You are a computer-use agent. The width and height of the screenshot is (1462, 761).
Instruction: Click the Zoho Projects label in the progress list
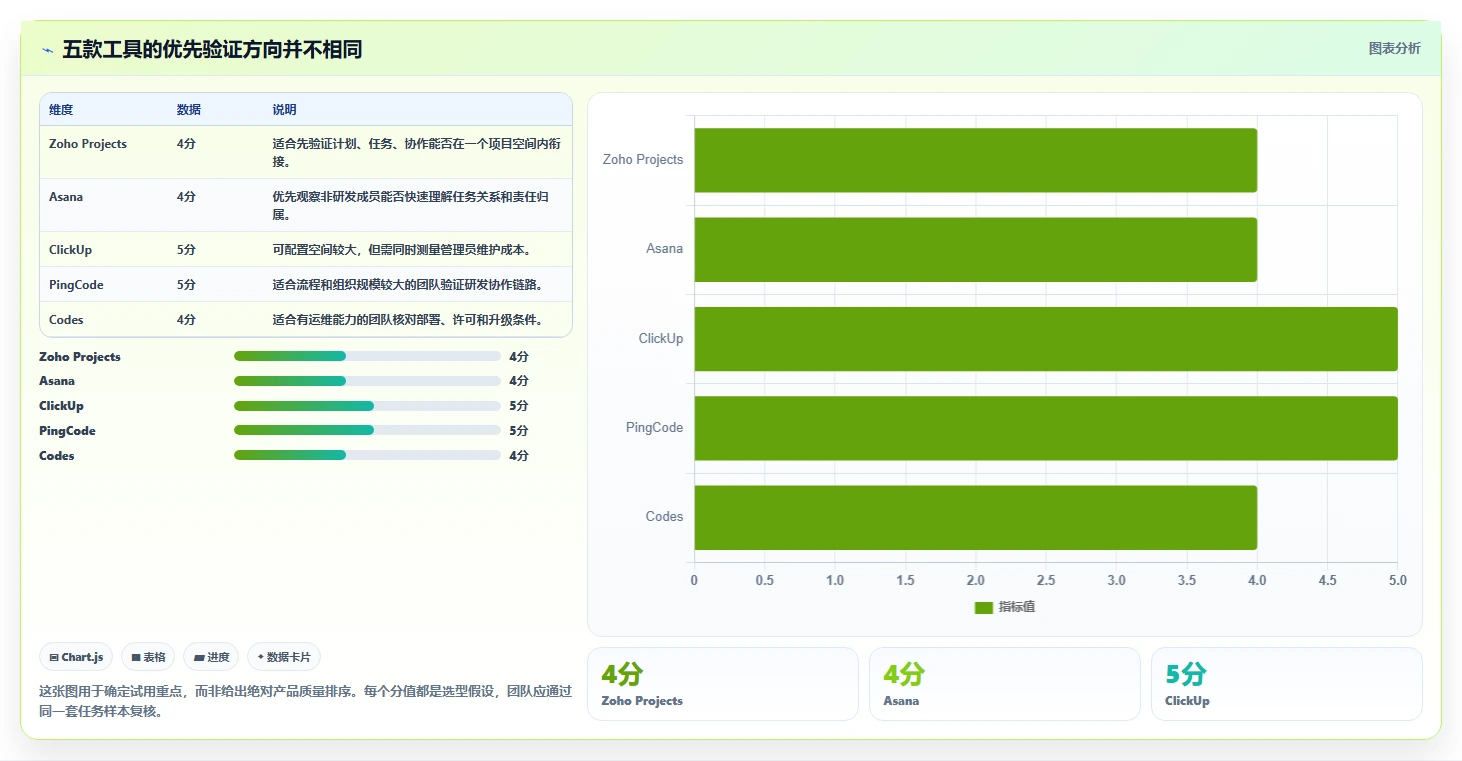(80, 357)
